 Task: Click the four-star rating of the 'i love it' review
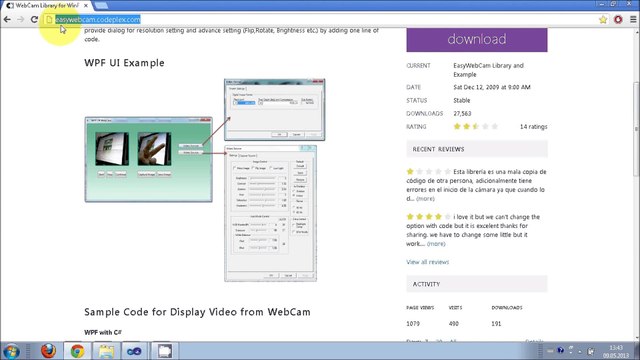(429, 217)
